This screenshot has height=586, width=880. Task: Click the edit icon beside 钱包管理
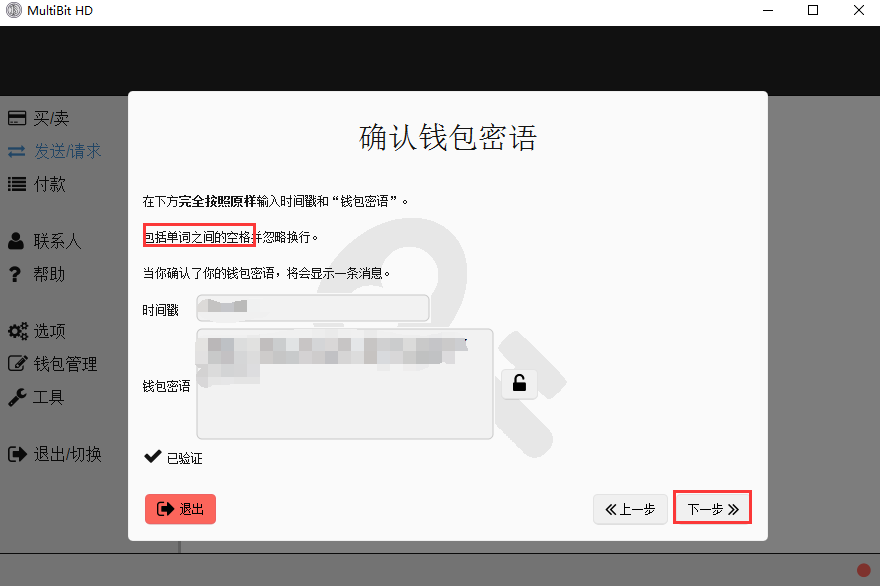[17, 363]
